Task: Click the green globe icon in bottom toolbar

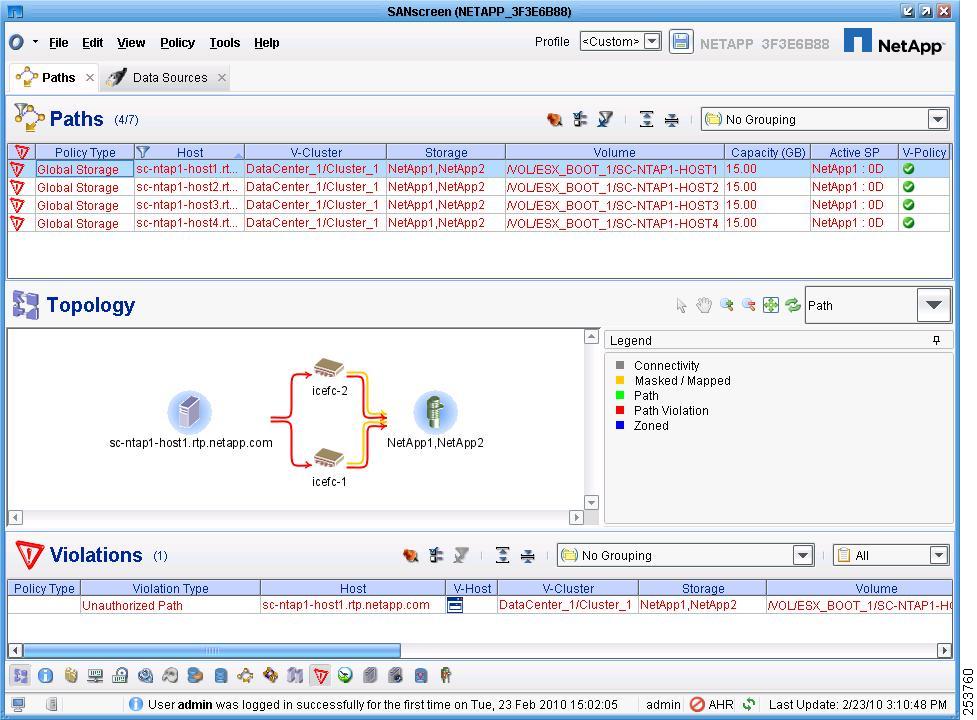Action: click(x=345, y=675)
